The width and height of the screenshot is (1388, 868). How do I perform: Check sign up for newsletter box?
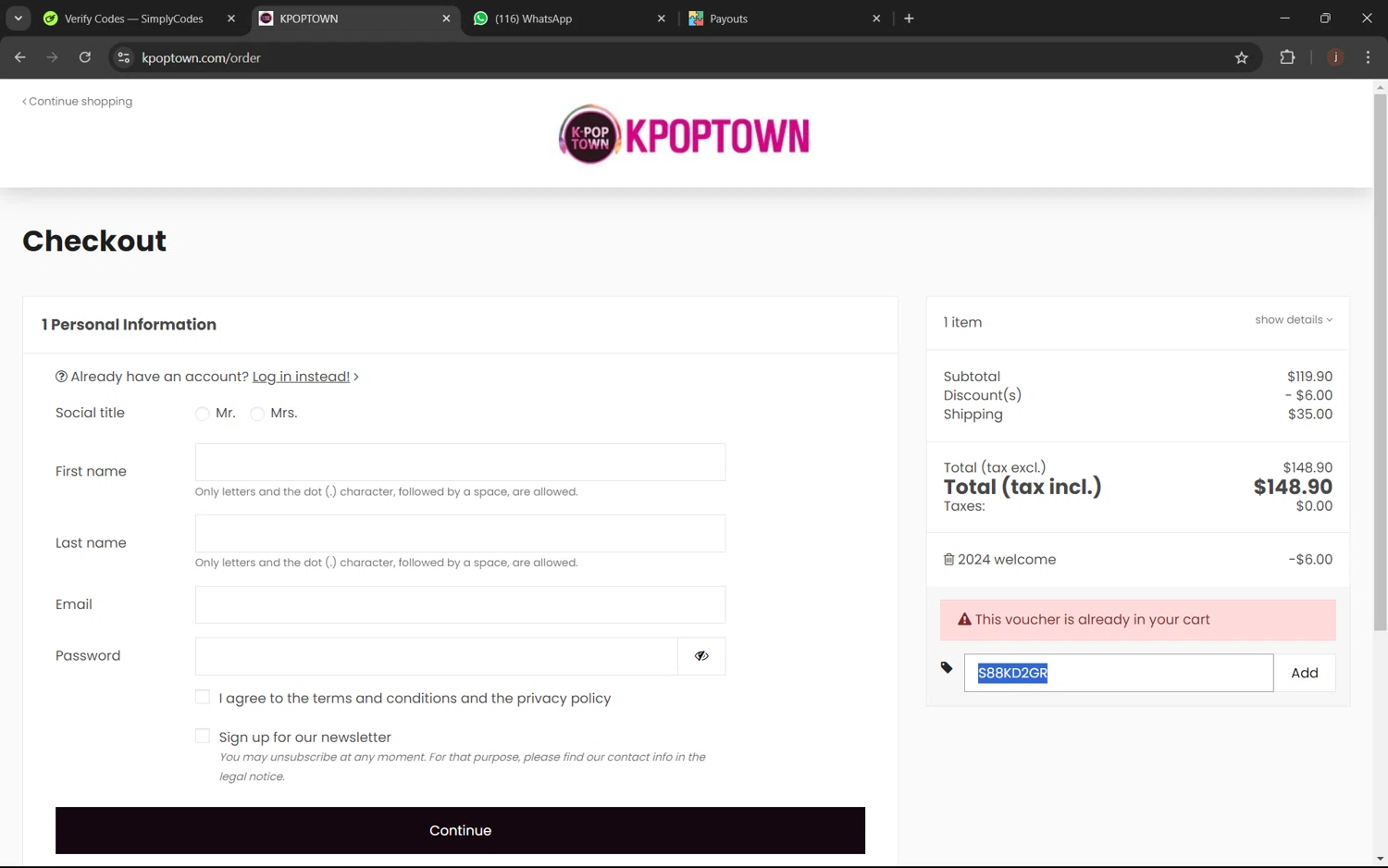(203, 736)
